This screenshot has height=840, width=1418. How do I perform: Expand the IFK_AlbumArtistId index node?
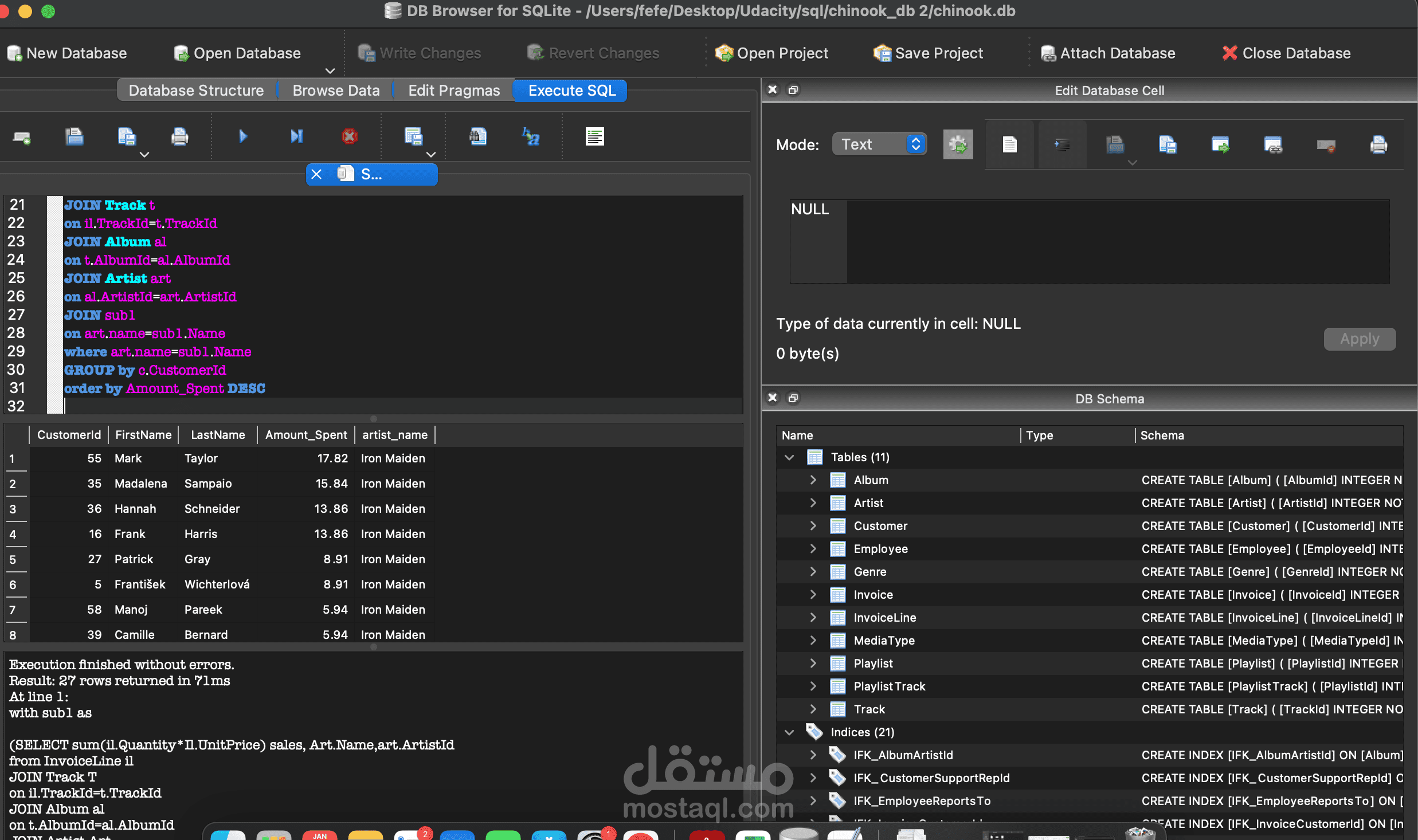click(812, 755)
